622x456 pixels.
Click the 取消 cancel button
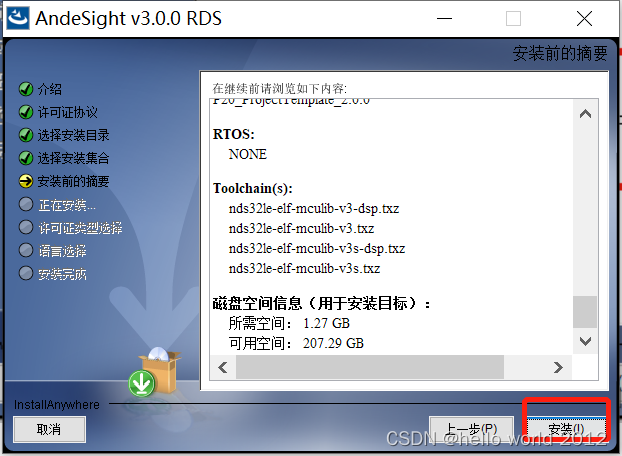pyautogui.click(x=49, y=429)
